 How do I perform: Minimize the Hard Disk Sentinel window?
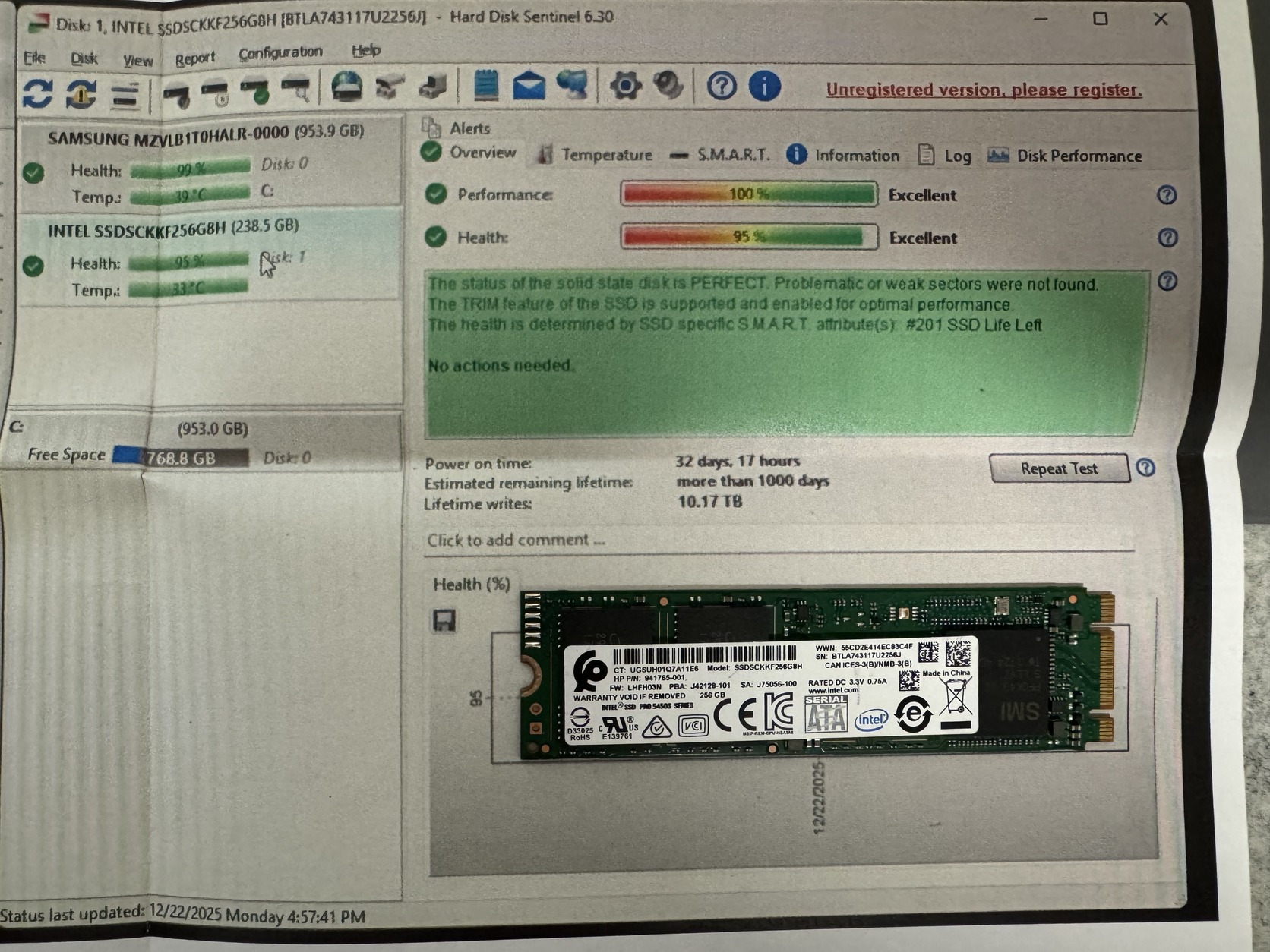(x=1041, y=18)
